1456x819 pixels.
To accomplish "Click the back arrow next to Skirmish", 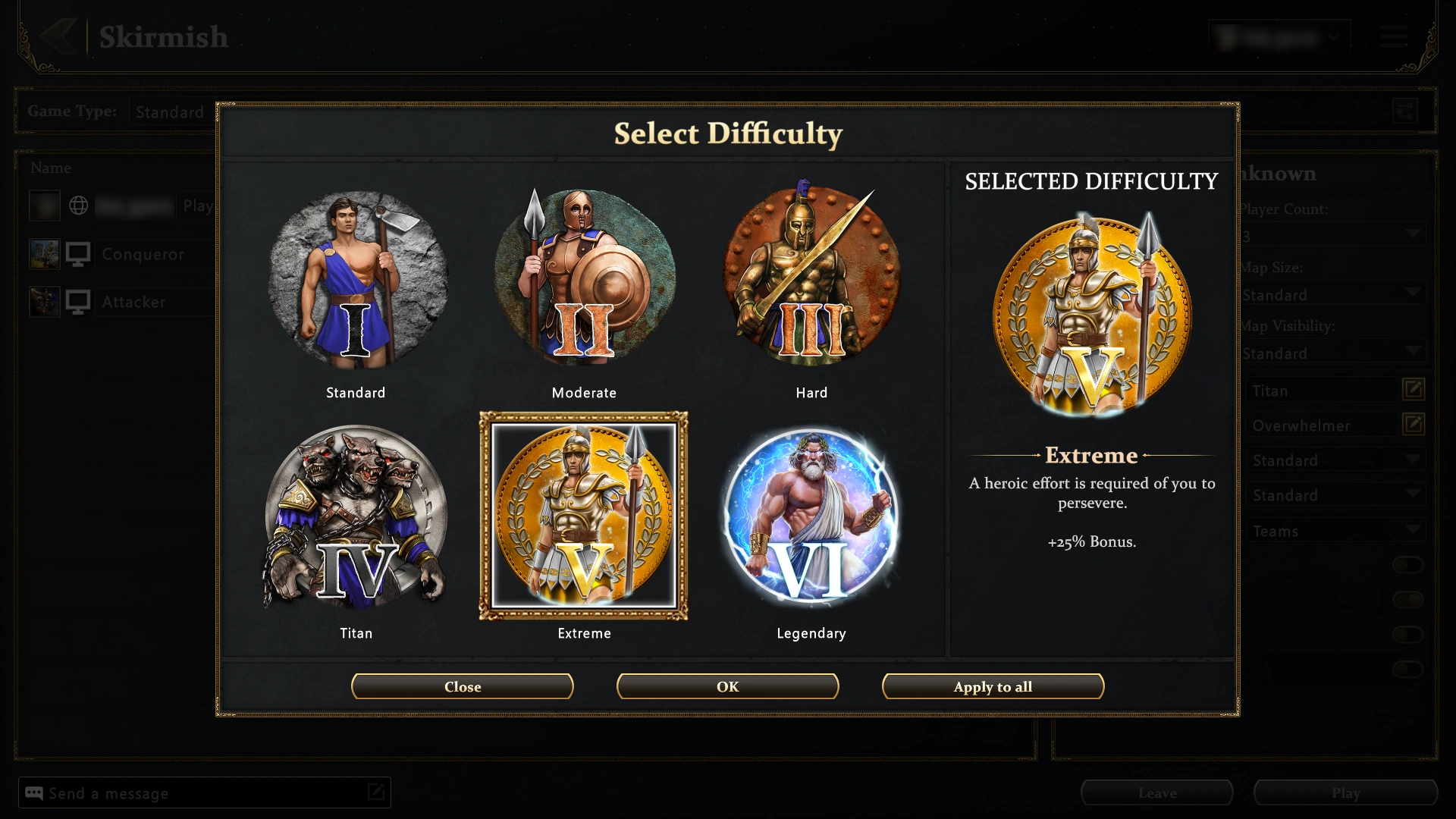I will (x=58, y=36).
